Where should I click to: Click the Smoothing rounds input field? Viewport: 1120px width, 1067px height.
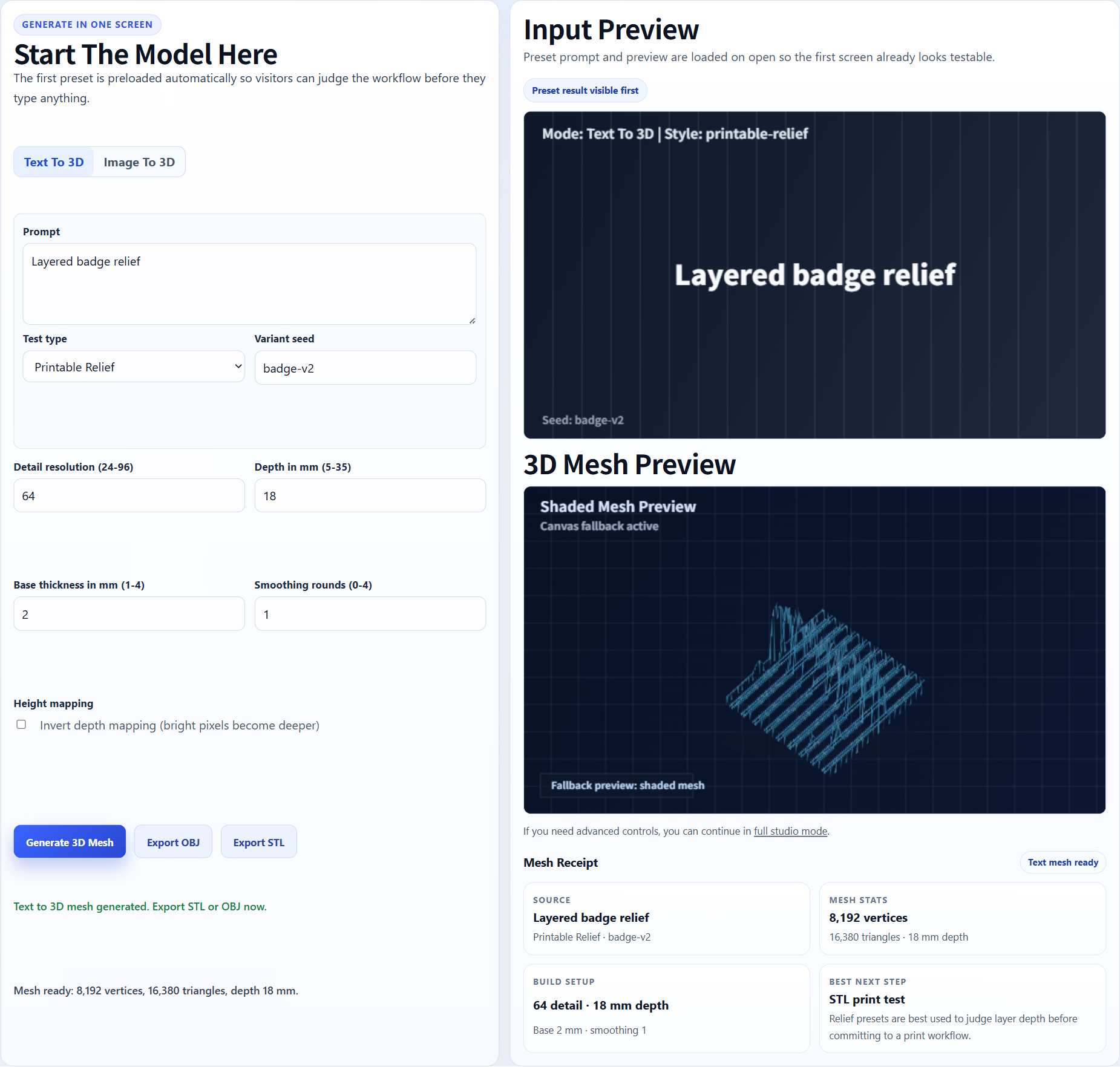370,614
